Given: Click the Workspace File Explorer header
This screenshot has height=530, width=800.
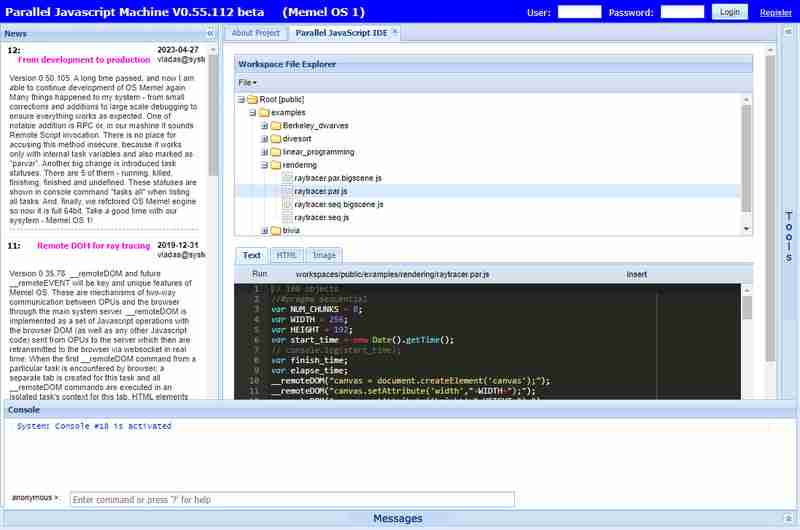Looking at the screenshot, I should coord(493,64).
